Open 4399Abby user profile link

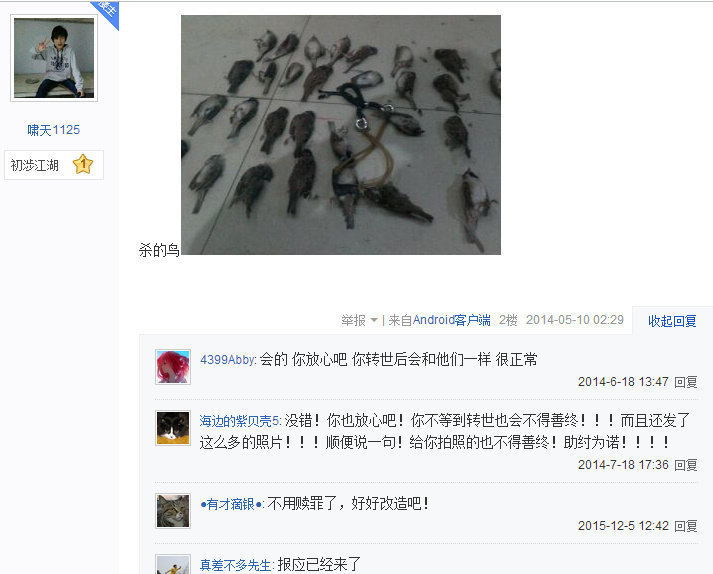[228, 360]
